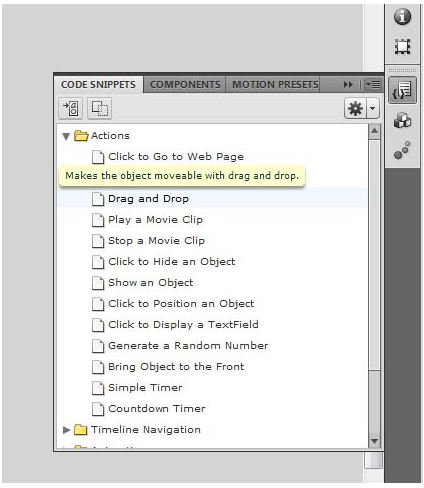Select Generate a Random Number snippet
This screenshot has height=488, width=424.
(188, 346)
